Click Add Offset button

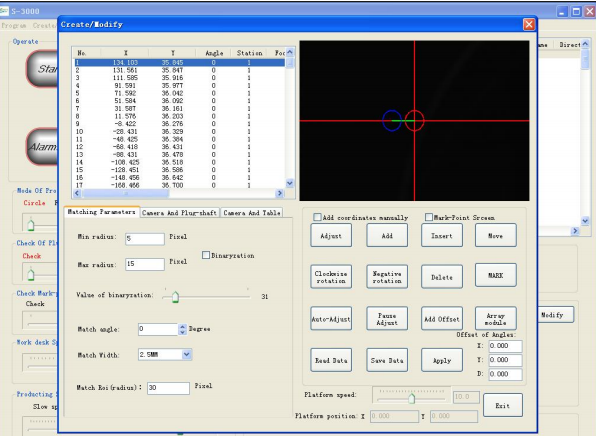(442, 319)
